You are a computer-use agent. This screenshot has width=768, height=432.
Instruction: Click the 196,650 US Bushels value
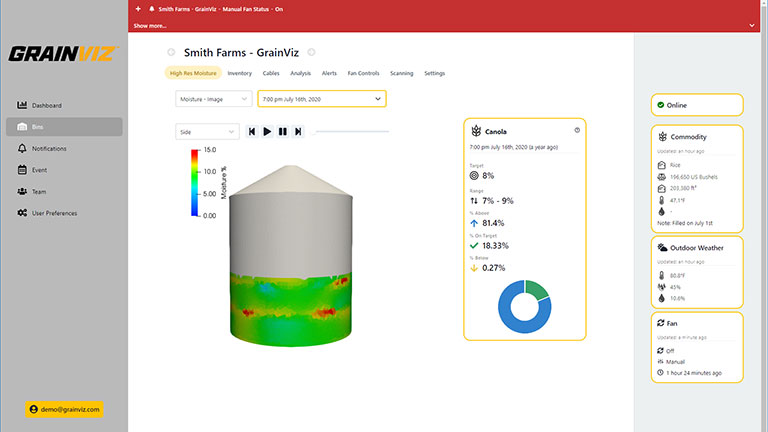coord(694,177)
